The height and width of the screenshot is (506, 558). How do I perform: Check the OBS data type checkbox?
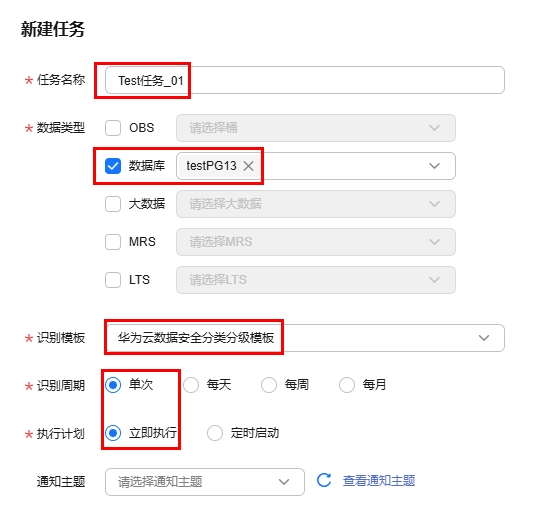coord(113,128)
